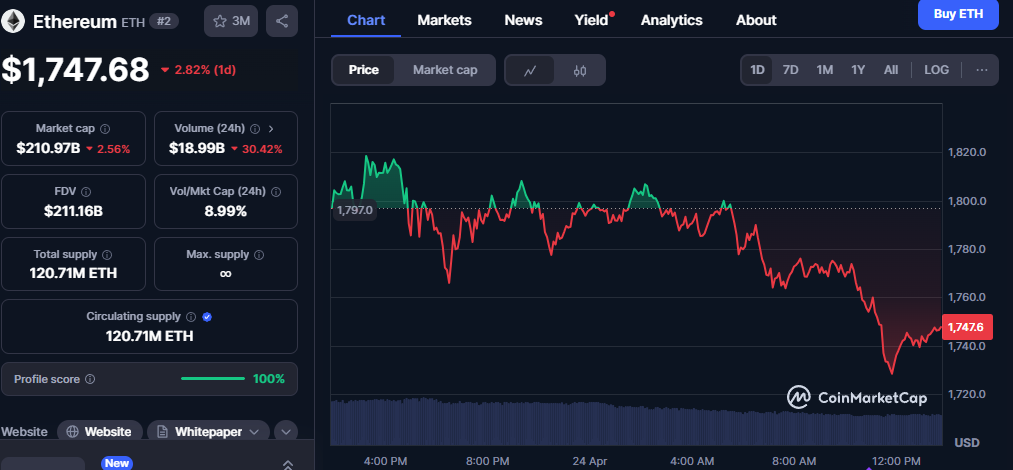Click the $210.97B market cap value
Image resolution: width=1013 pixels, height=470 pixels.
[48, 148]
